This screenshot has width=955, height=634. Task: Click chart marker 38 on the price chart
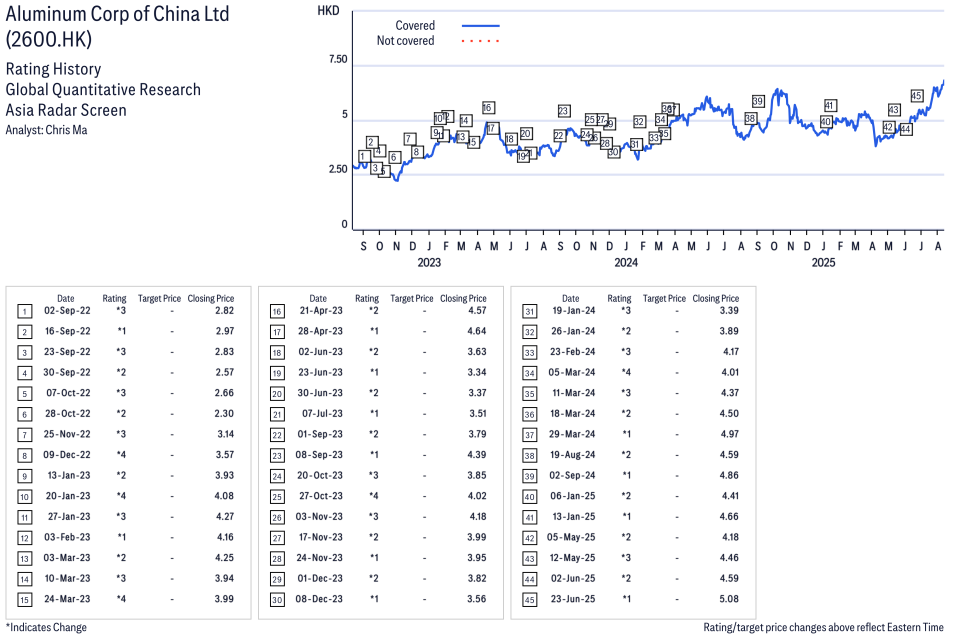click(x=750, y=119)
